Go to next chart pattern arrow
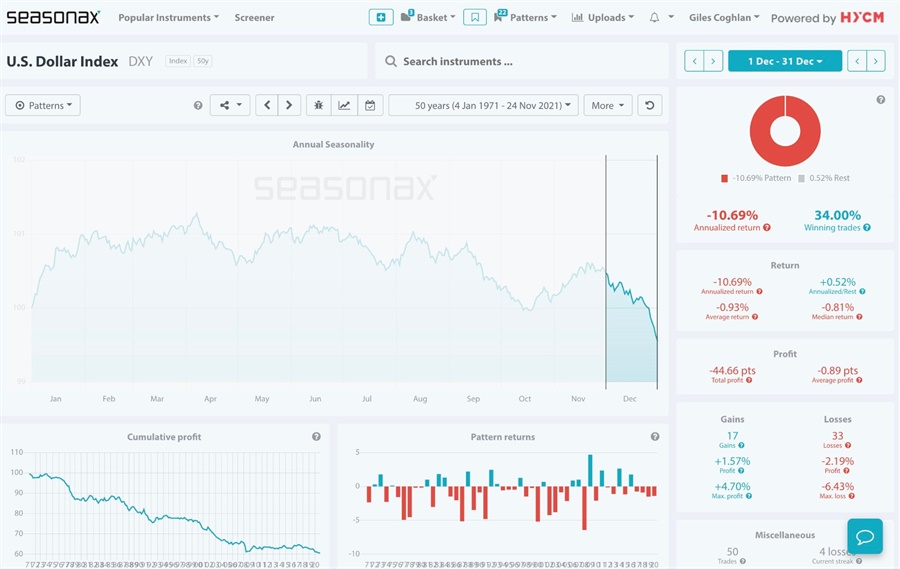Image resolution: width=900 pixels, height=569 pixels. (289, 105)
